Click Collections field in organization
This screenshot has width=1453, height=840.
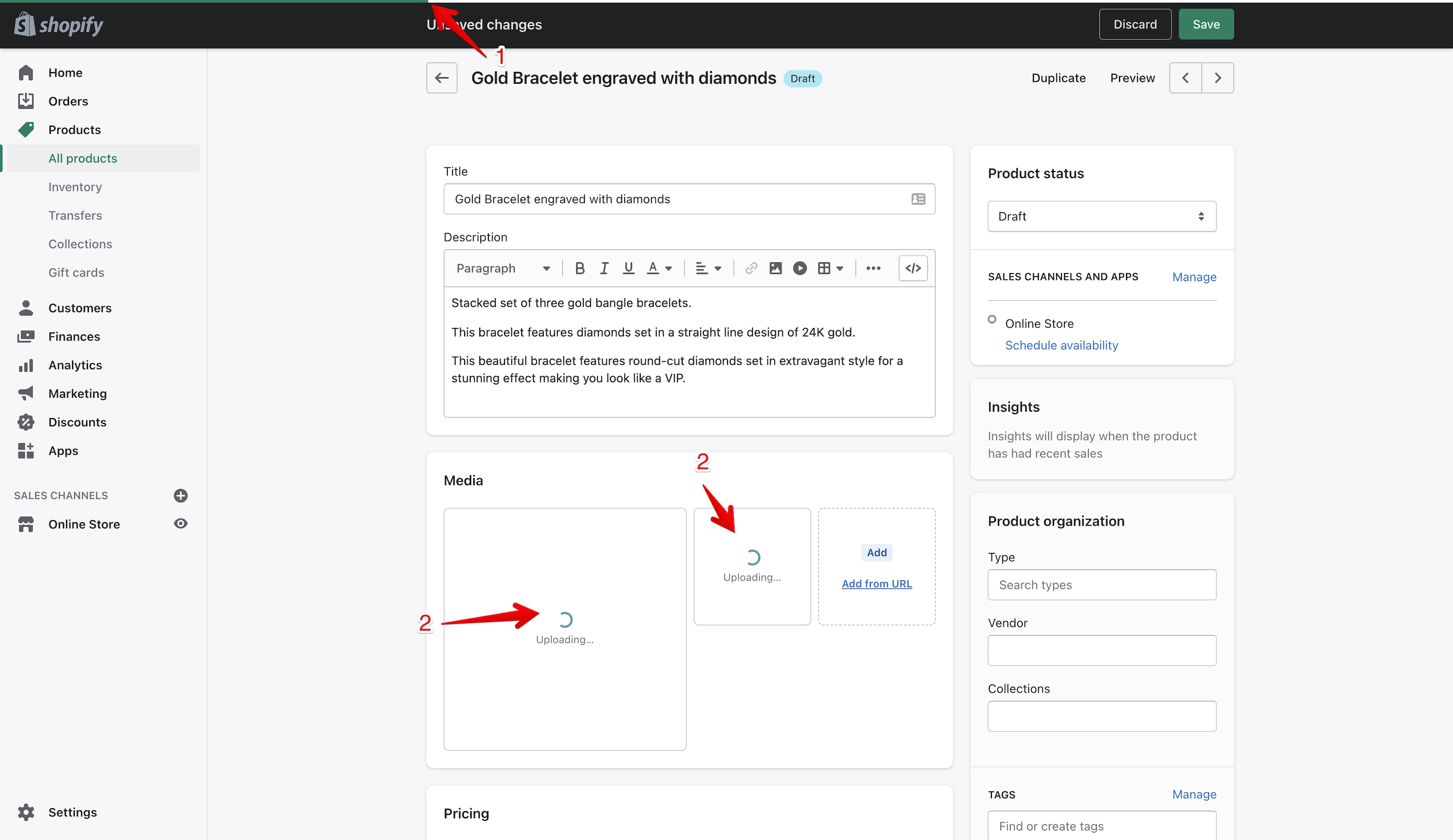click(x=1101, y=716)
